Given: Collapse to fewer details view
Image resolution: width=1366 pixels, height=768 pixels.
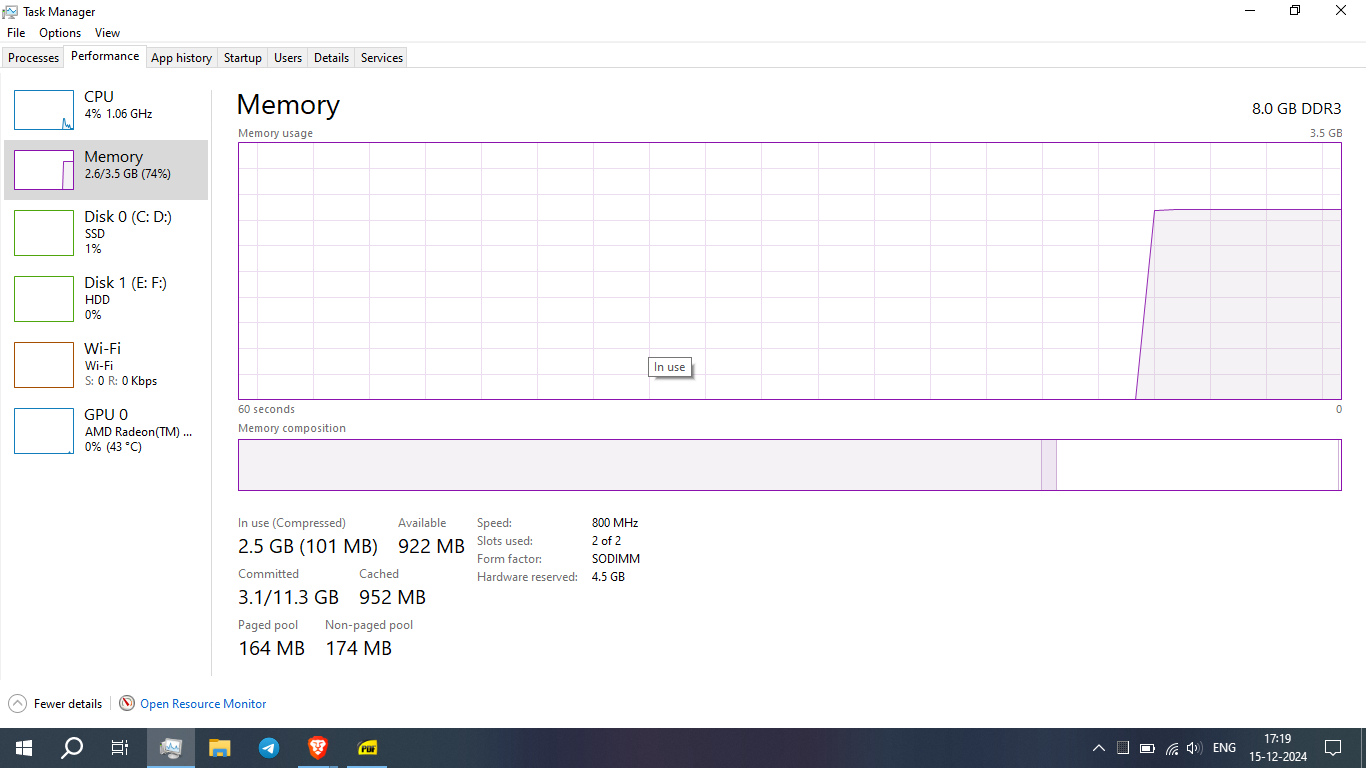Looking at the screenshot, I should point(55,703).
